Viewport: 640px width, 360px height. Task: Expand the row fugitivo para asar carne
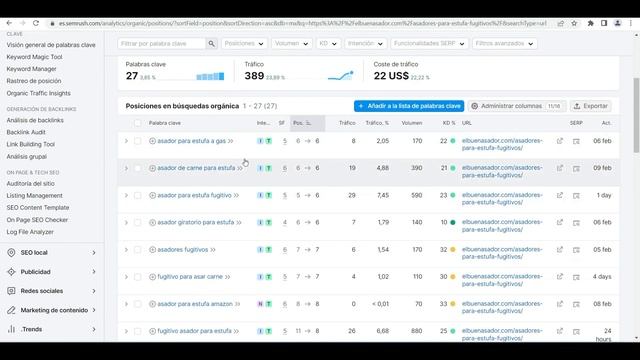click(x=126, y=277)
